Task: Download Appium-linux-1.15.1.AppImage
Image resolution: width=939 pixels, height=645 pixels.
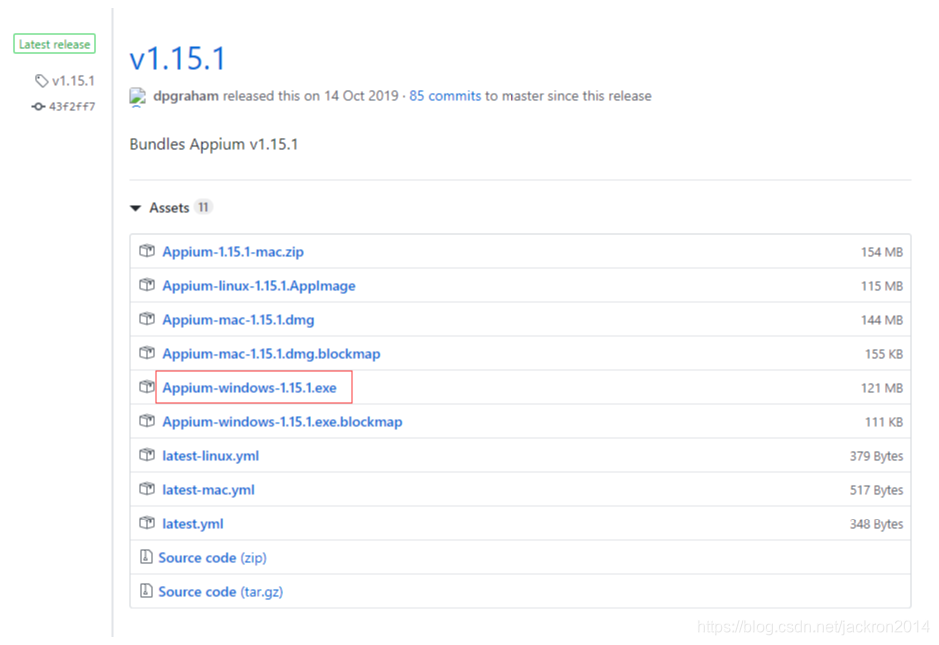Action: tap(259, 286)
